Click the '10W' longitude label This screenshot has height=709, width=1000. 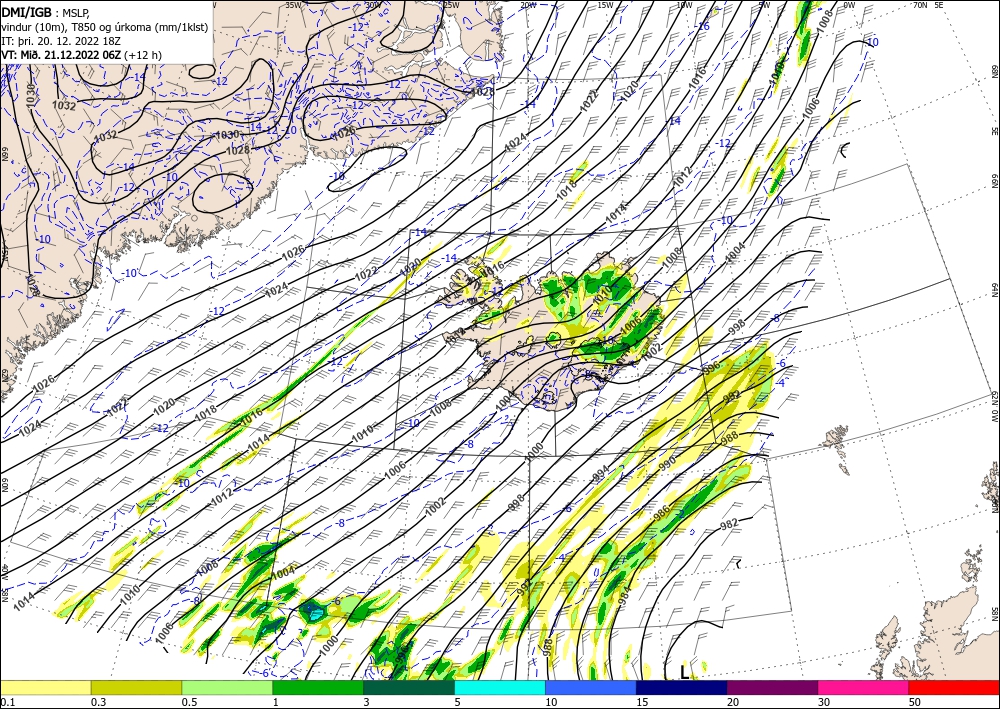(x=684, y=5)
